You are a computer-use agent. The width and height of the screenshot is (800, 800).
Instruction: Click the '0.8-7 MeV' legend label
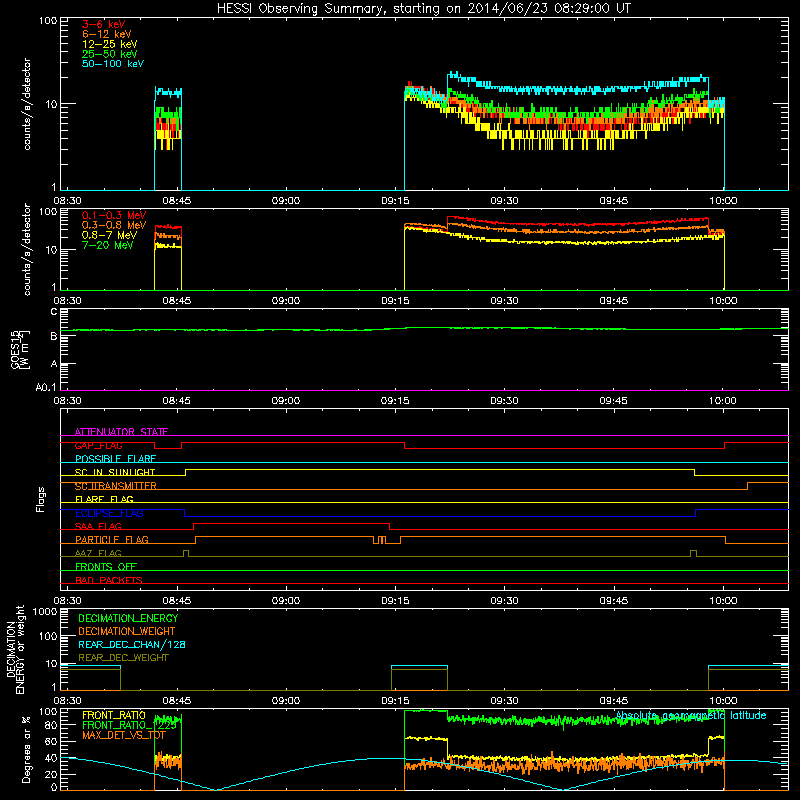109,235
